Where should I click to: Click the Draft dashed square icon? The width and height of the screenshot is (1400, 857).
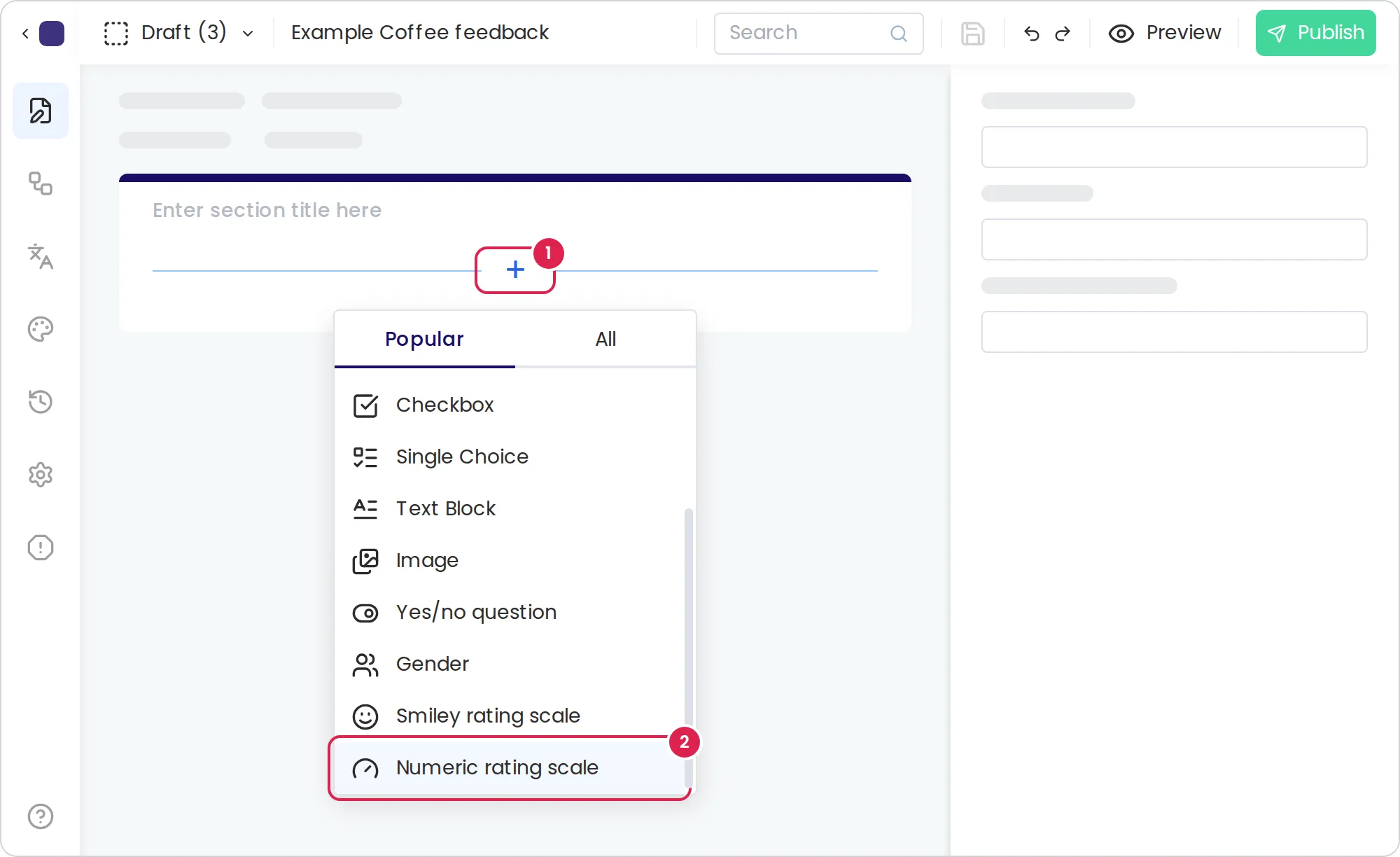click(116, 33)
